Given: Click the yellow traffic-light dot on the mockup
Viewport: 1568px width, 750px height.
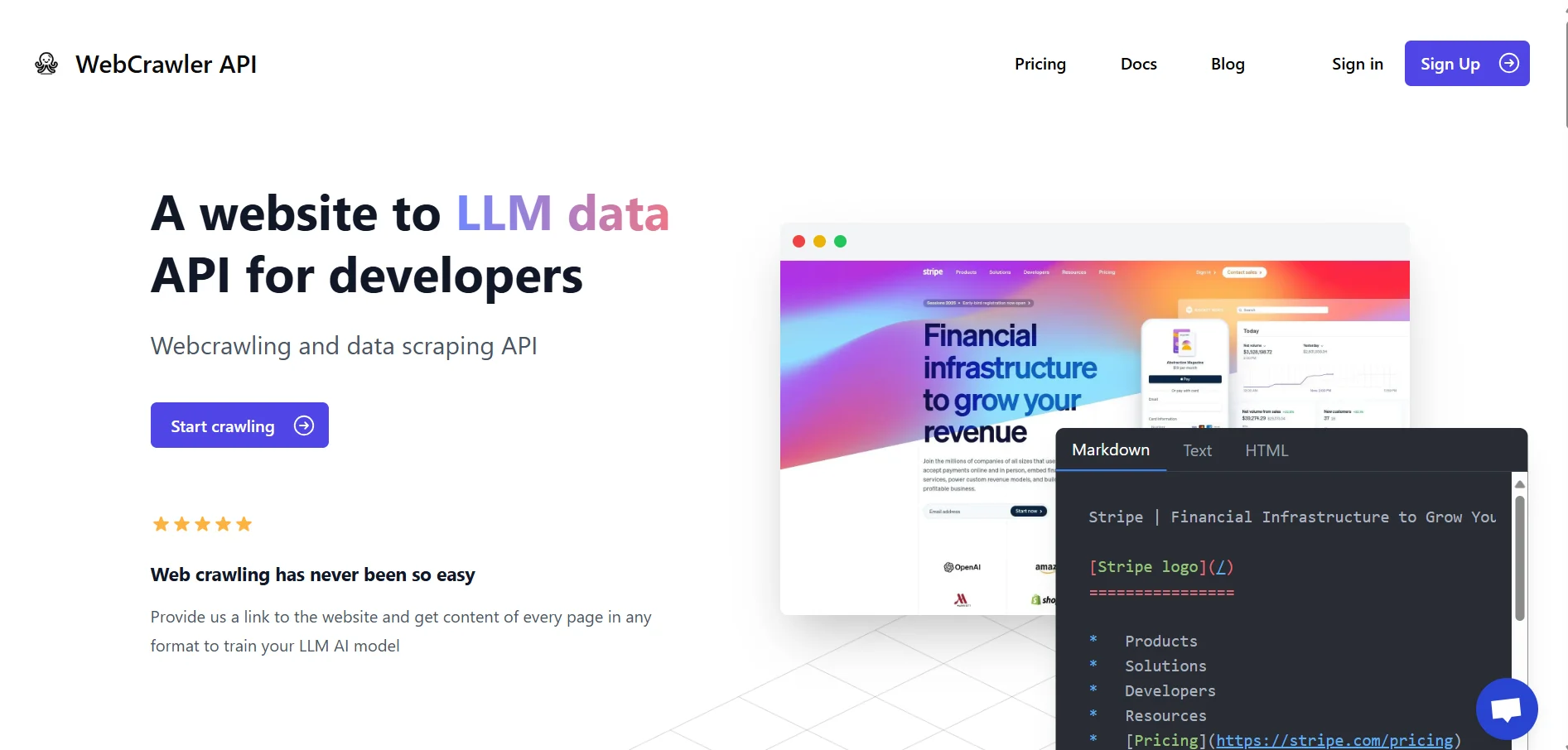Looking at the screenshot, I should (819, 241).
